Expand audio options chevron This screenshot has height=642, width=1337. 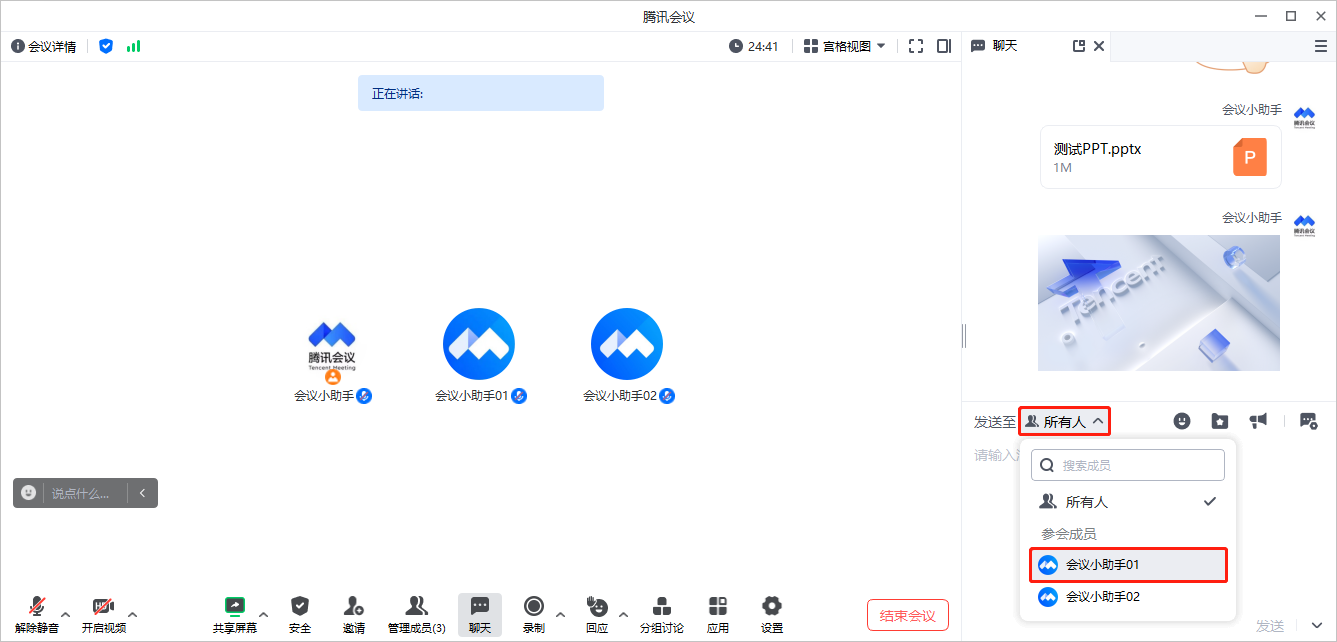pos(66,614)
